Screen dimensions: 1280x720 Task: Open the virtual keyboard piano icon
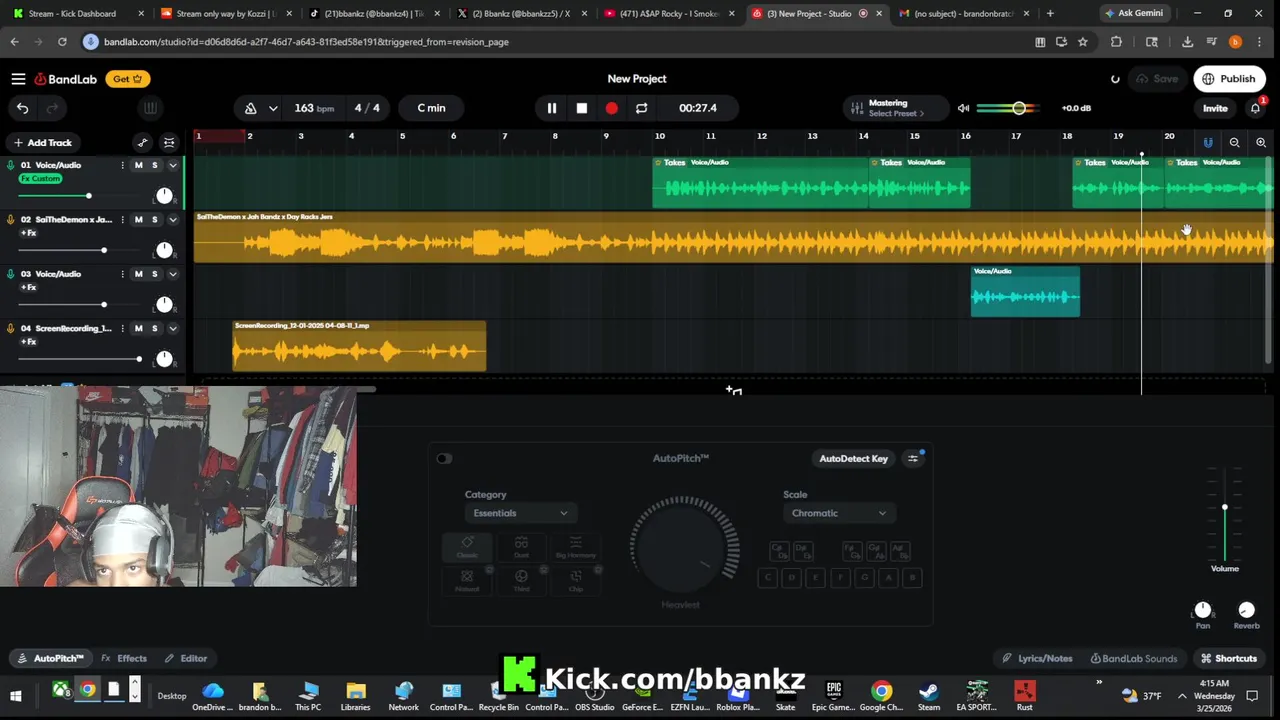click(x=150, y=108)
